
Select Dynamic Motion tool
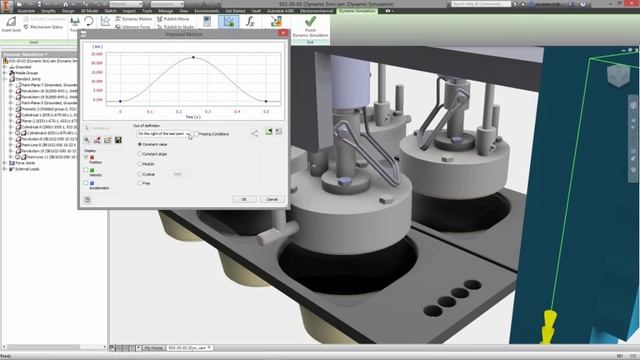[x=133, y=19]
